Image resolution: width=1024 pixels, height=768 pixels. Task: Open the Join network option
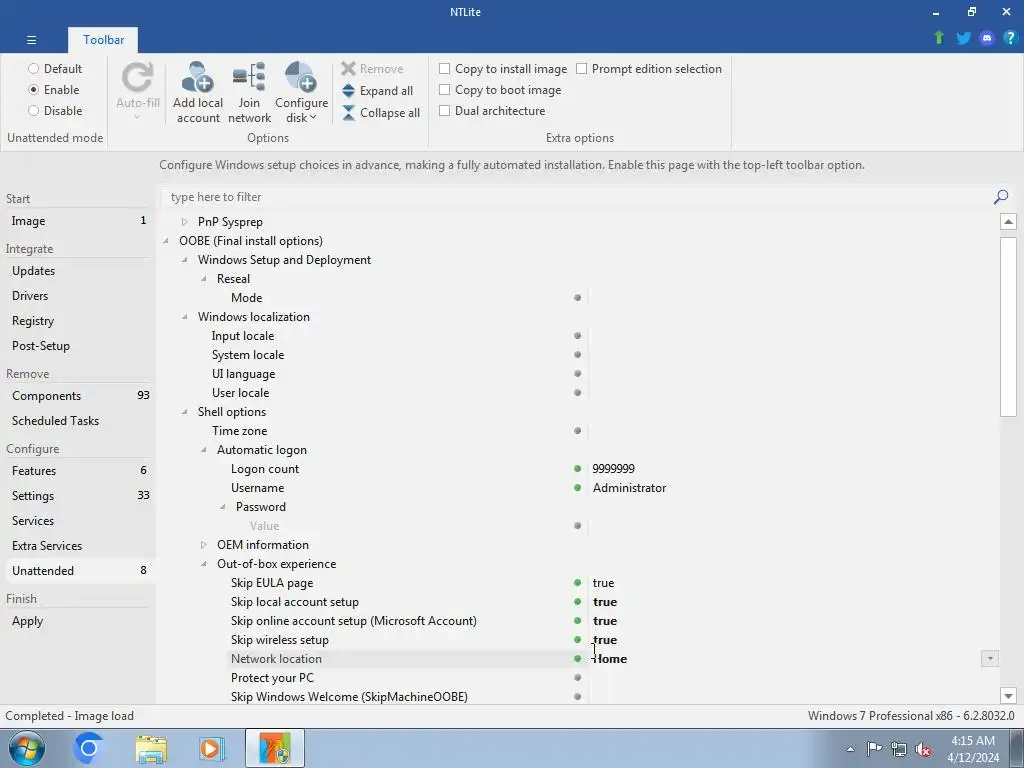pyautogui.click(x=249, y=92)
